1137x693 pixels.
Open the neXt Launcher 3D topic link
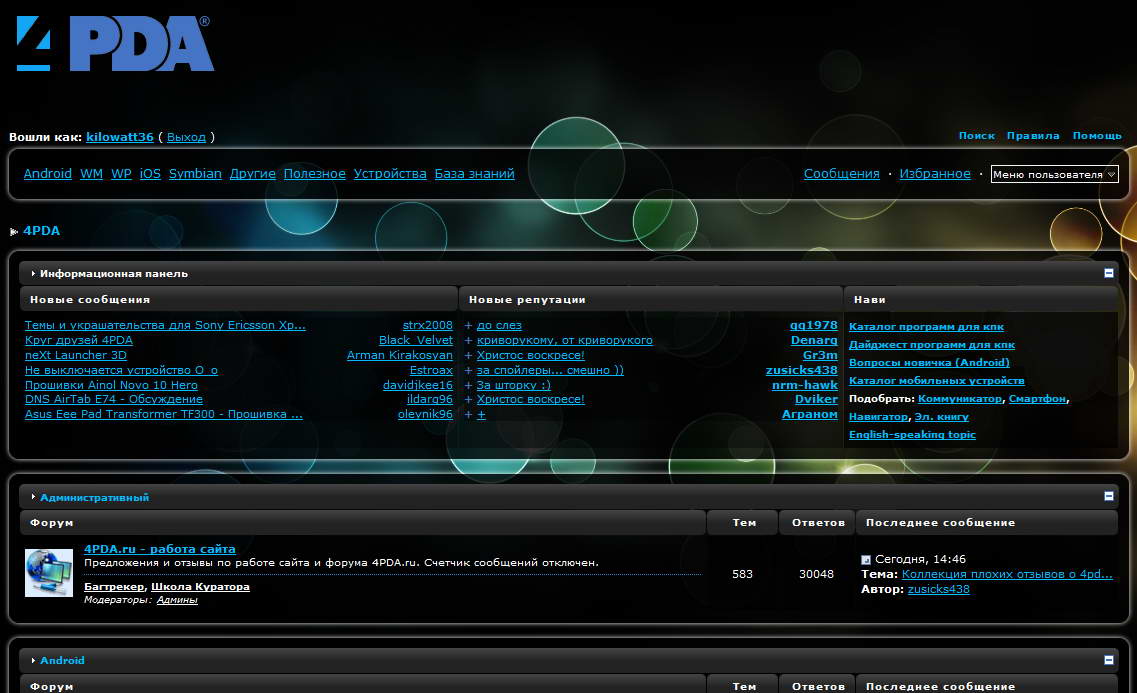point(76,355)
